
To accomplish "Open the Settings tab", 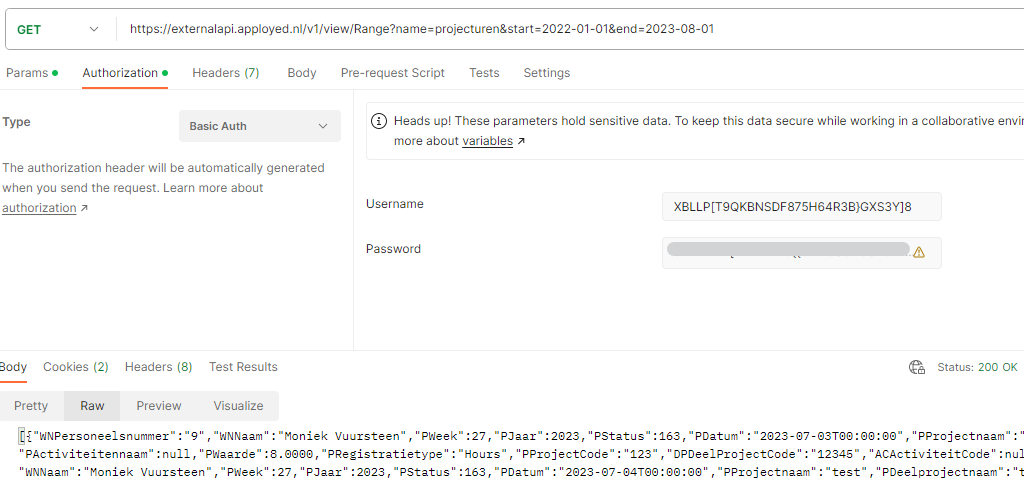I will 547,72.
